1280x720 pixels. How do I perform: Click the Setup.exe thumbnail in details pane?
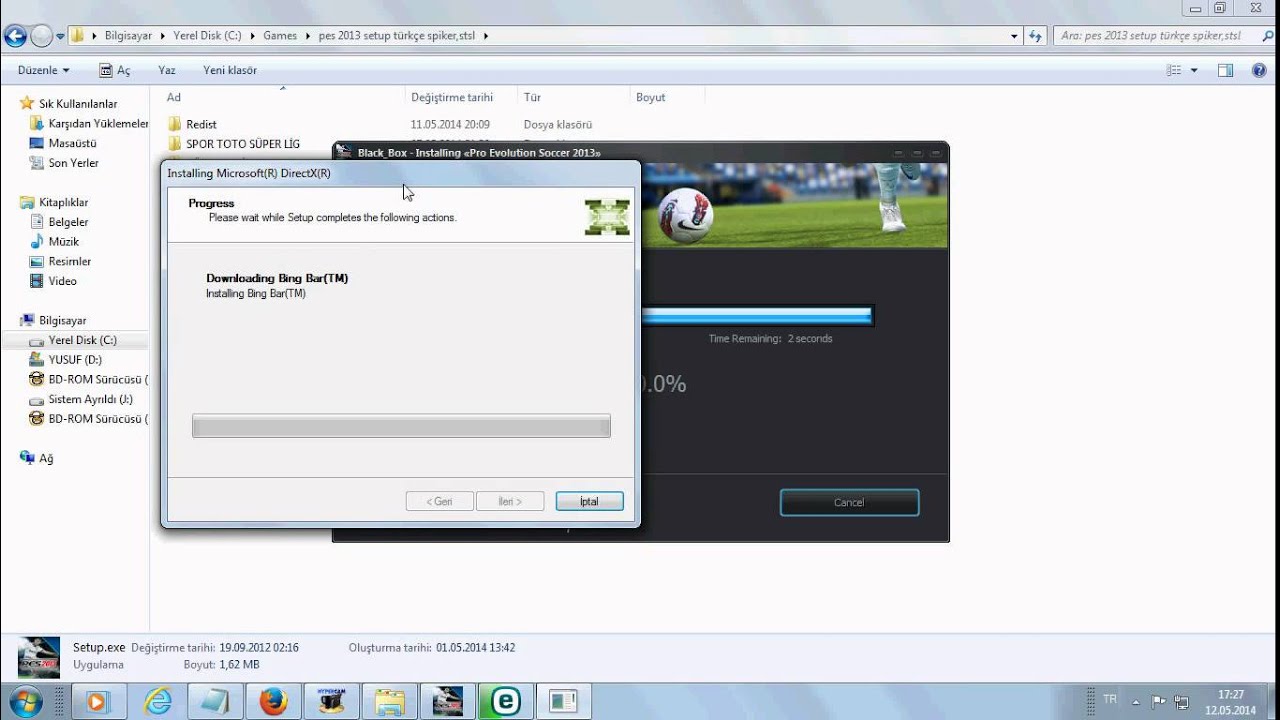point(38,656)
